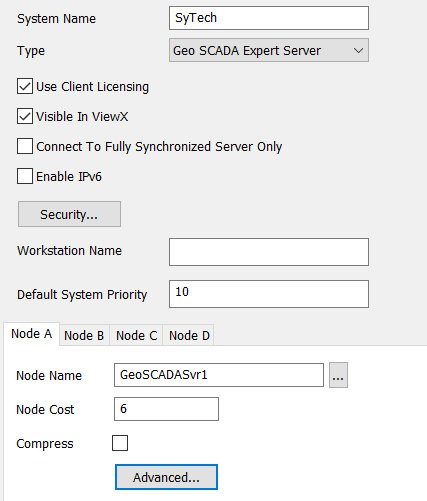Click the Workstation Name label
Viewport: 427px width, 501px height.
click(x=69, y=251)
